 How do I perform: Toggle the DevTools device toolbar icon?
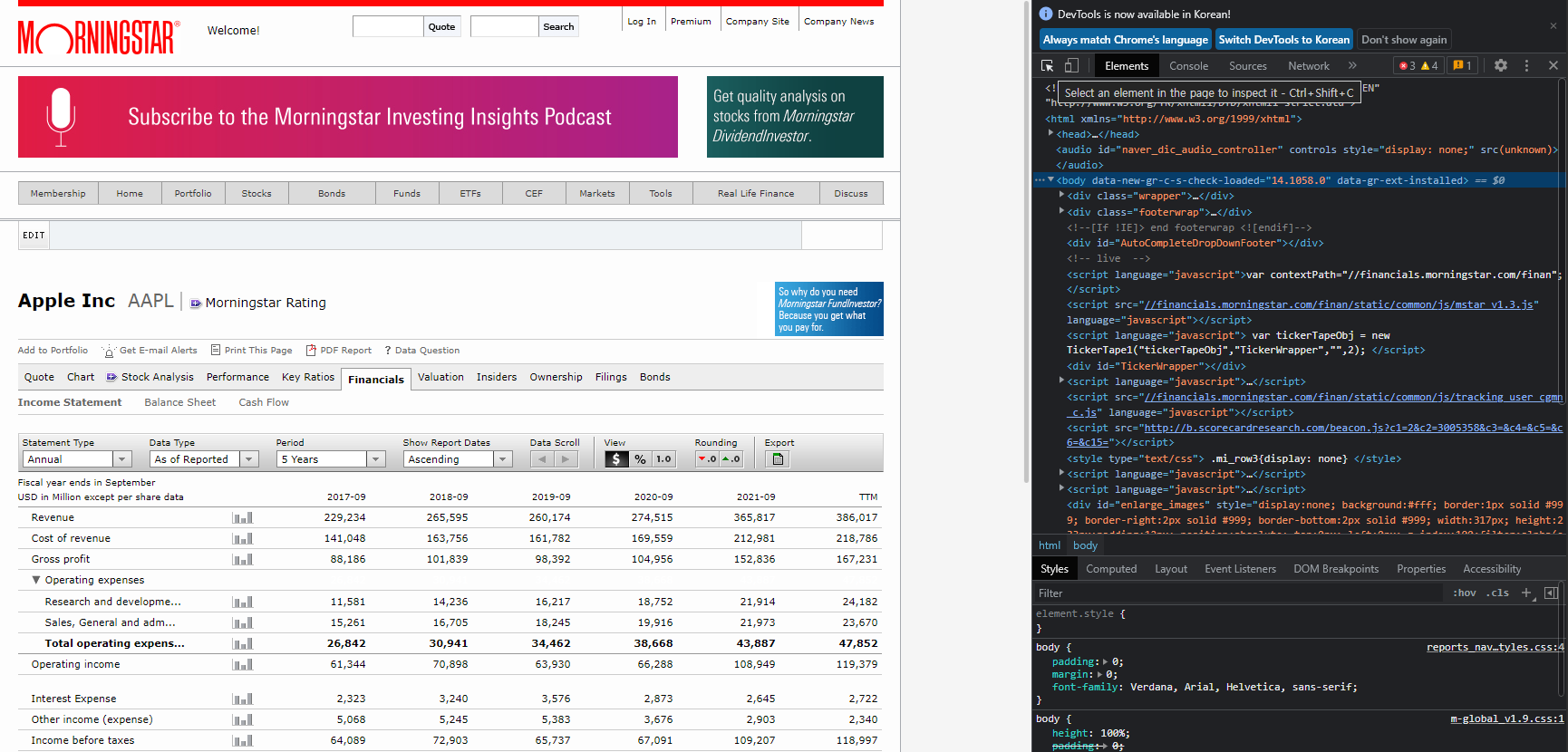(1071, 65)
